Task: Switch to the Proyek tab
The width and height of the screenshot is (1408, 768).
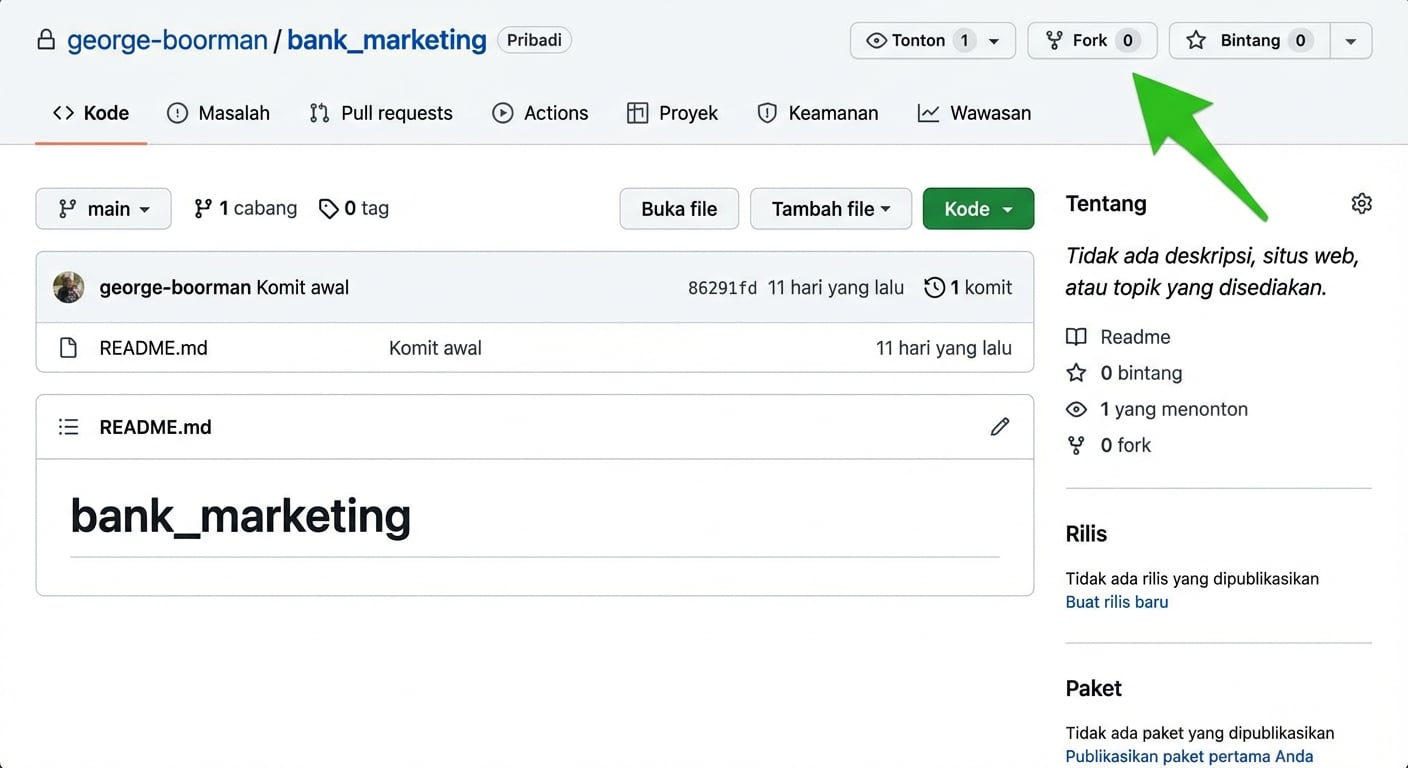Action: (x=672, y=113)
